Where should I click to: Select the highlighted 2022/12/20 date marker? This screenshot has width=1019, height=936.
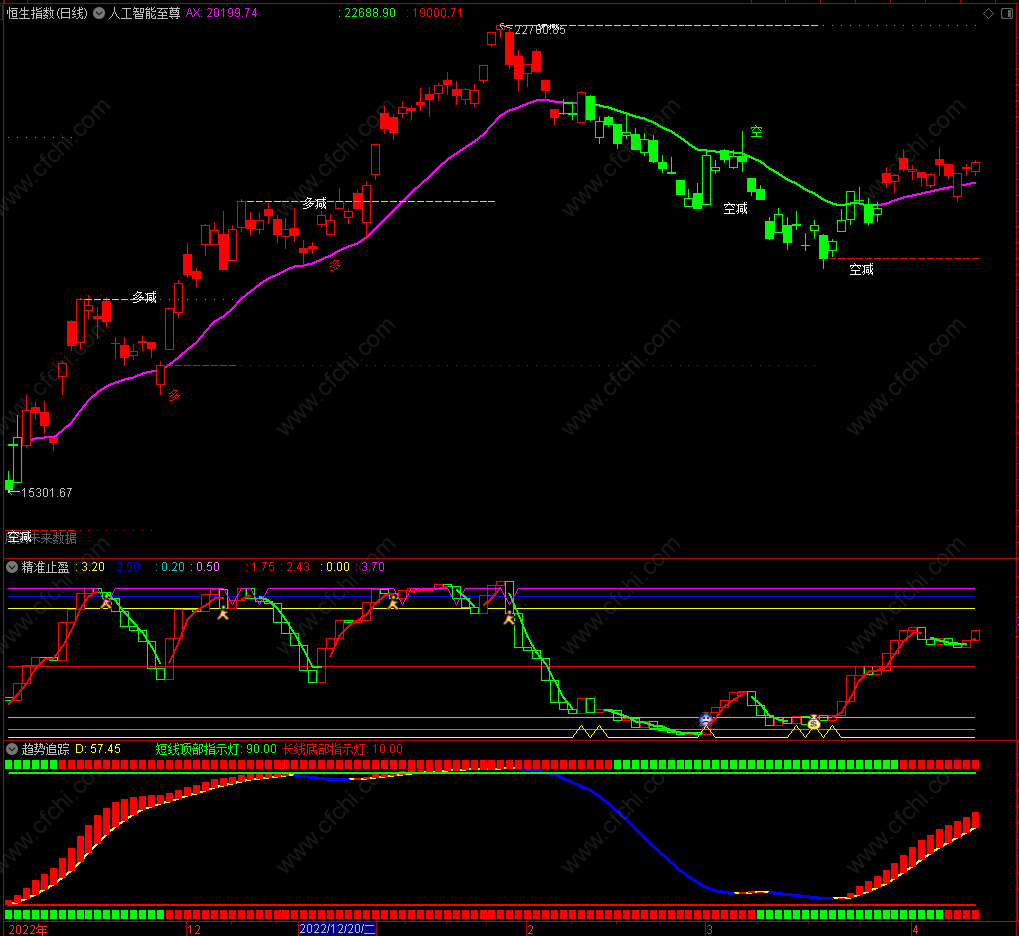[x=337, y=929]
